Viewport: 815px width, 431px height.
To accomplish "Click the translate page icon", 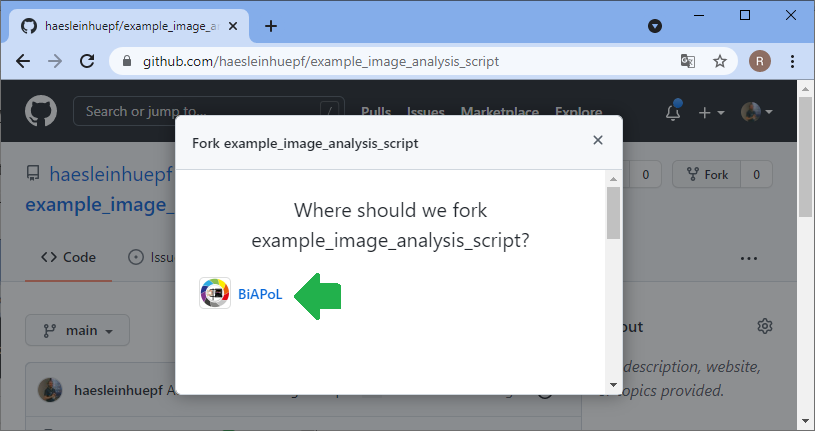I will (688, 61).
